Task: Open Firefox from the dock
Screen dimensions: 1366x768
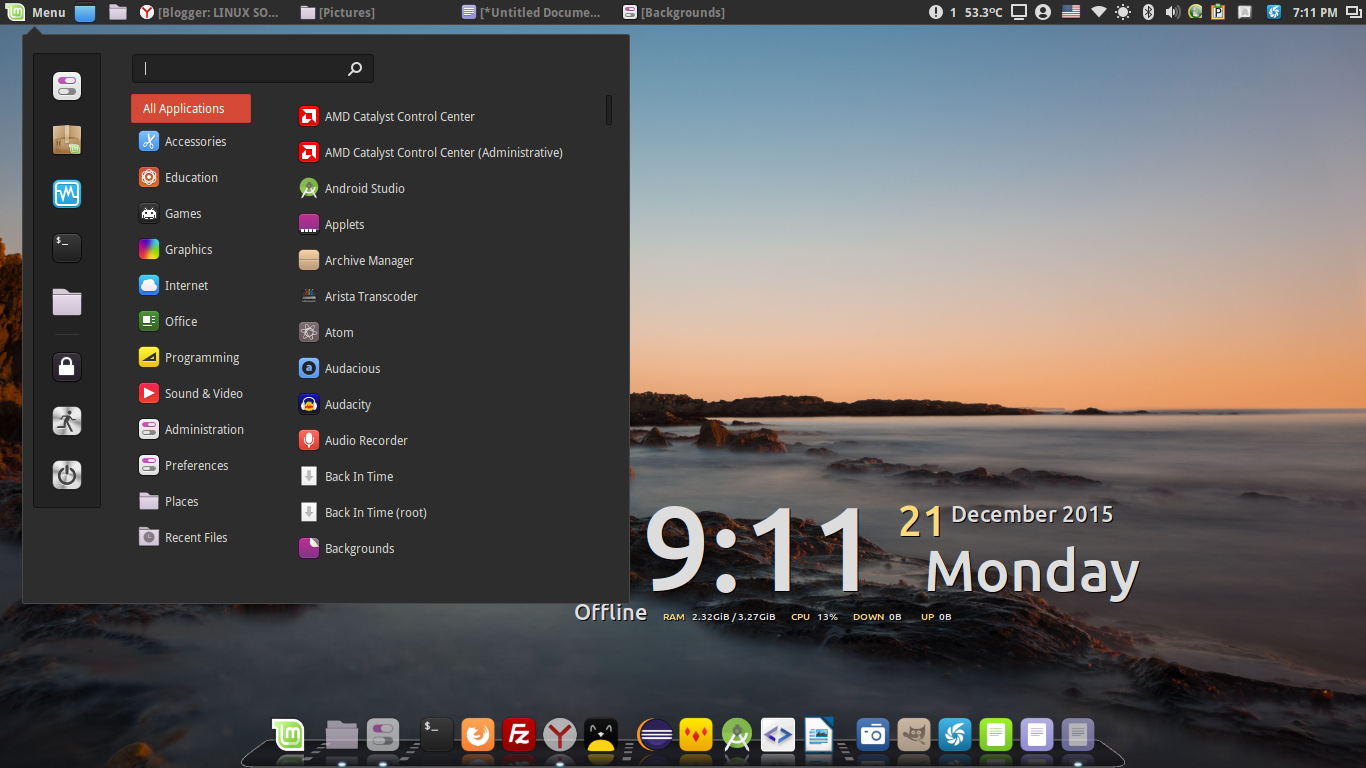Action: coord(477,735)
